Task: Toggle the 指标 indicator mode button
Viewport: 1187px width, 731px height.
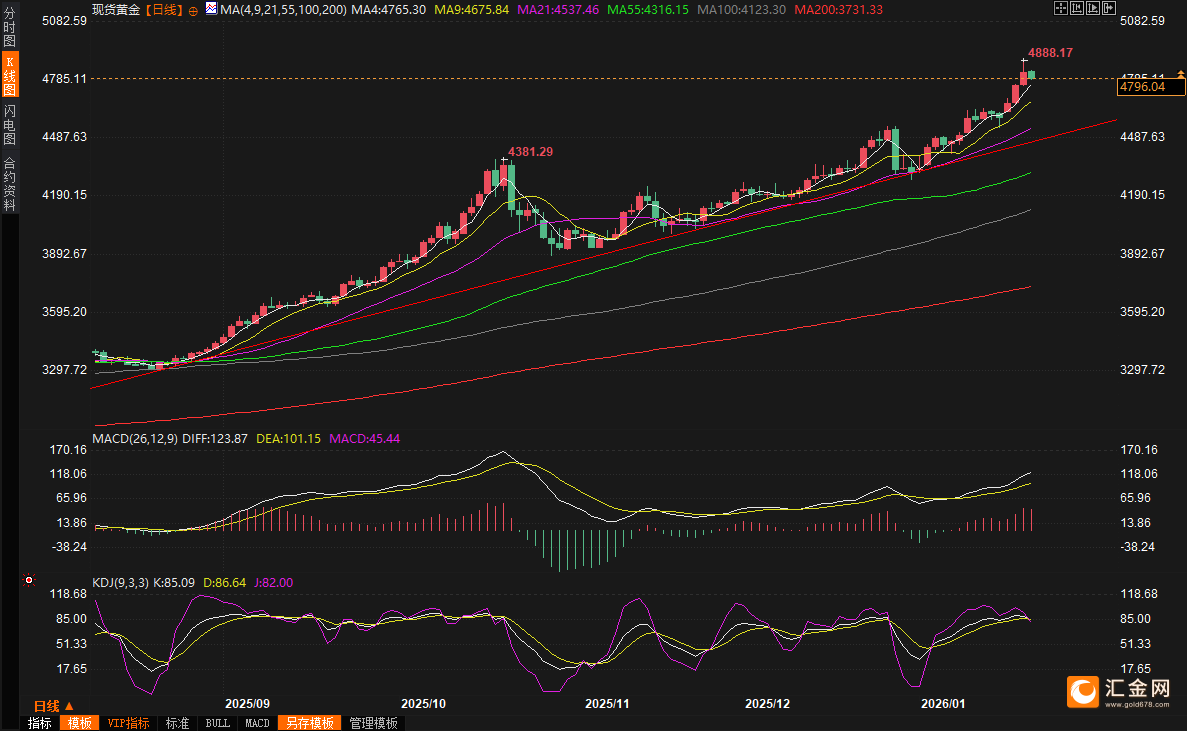Action: (x=40, y=723)
